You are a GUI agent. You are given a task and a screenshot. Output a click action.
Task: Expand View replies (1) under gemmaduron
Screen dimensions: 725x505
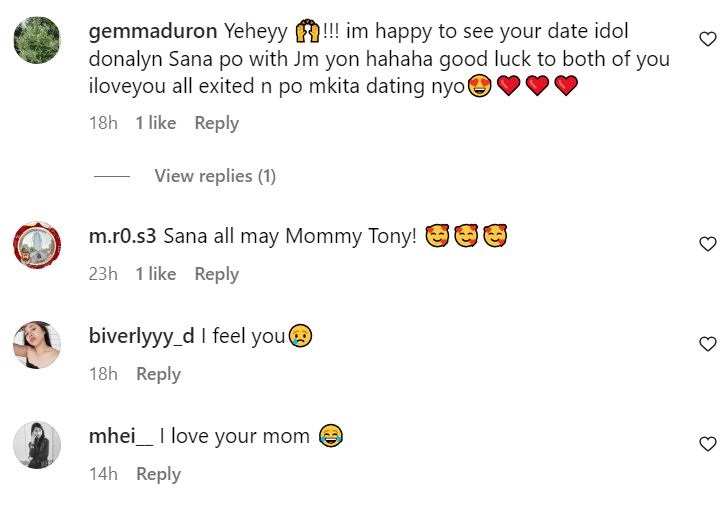pos(214,176)
